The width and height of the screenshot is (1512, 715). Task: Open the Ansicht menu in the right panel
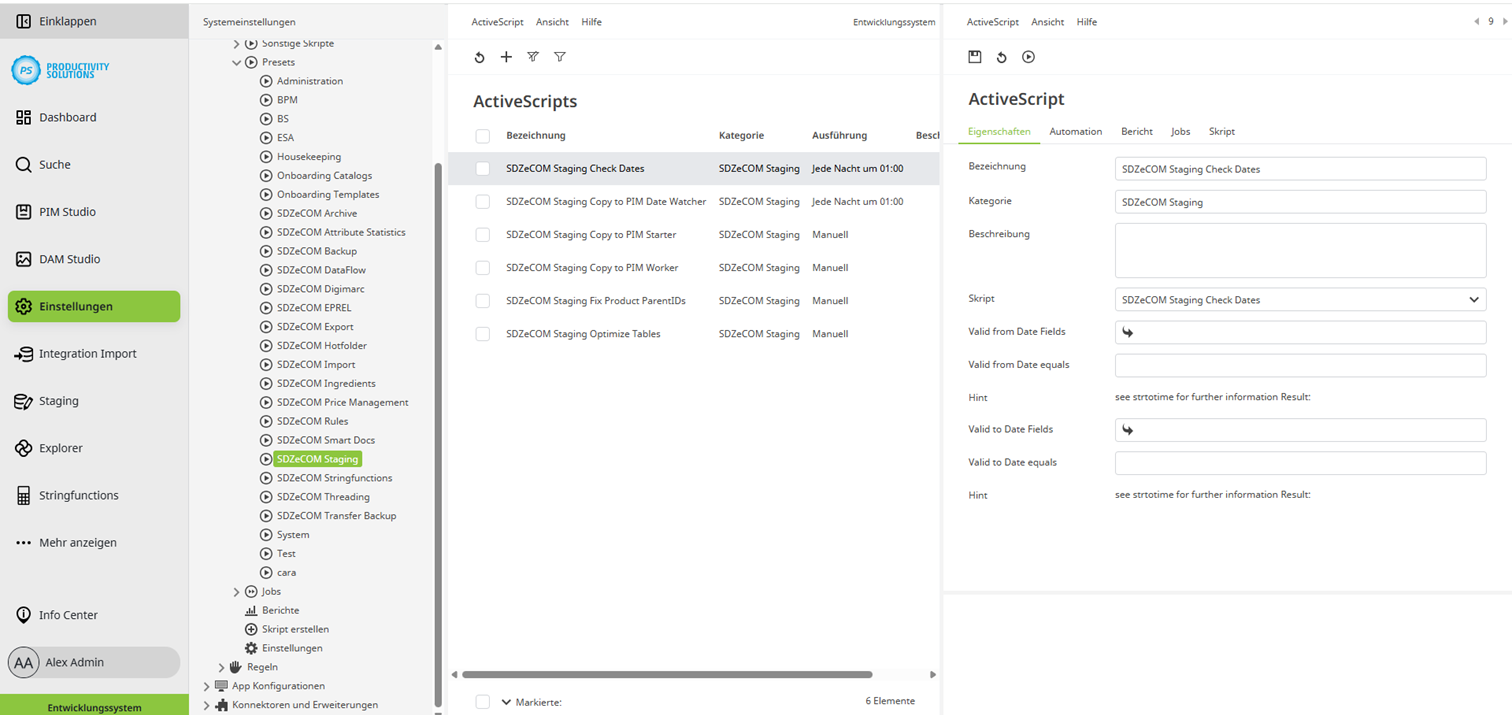point(1047,21)
